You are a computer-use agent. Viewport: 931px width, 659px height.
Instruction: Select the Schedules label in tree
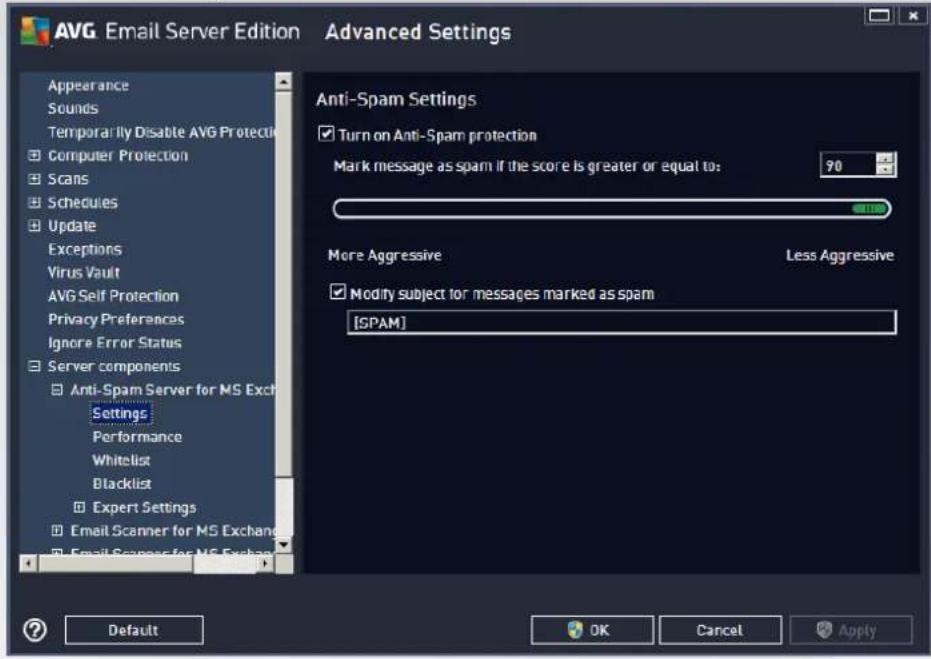(x=83, y=202)
